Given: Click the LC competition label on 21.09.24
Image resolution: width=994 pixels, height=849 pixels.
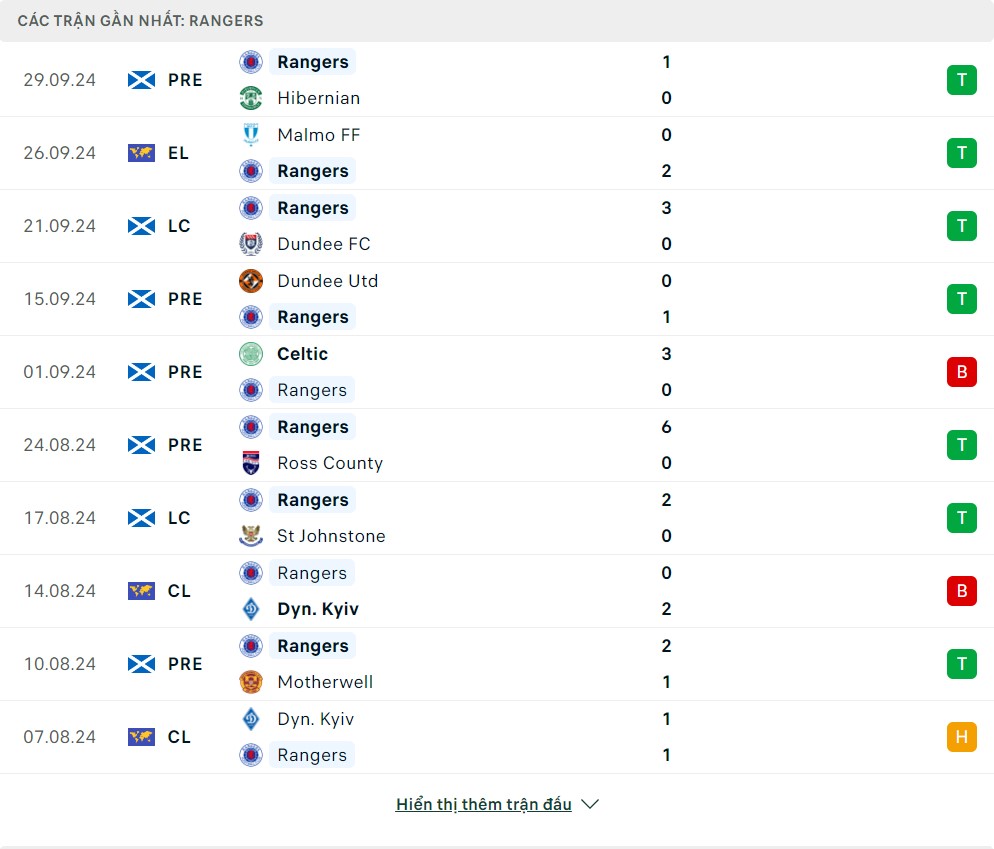Looking at the screenshot, I should 179,226.
